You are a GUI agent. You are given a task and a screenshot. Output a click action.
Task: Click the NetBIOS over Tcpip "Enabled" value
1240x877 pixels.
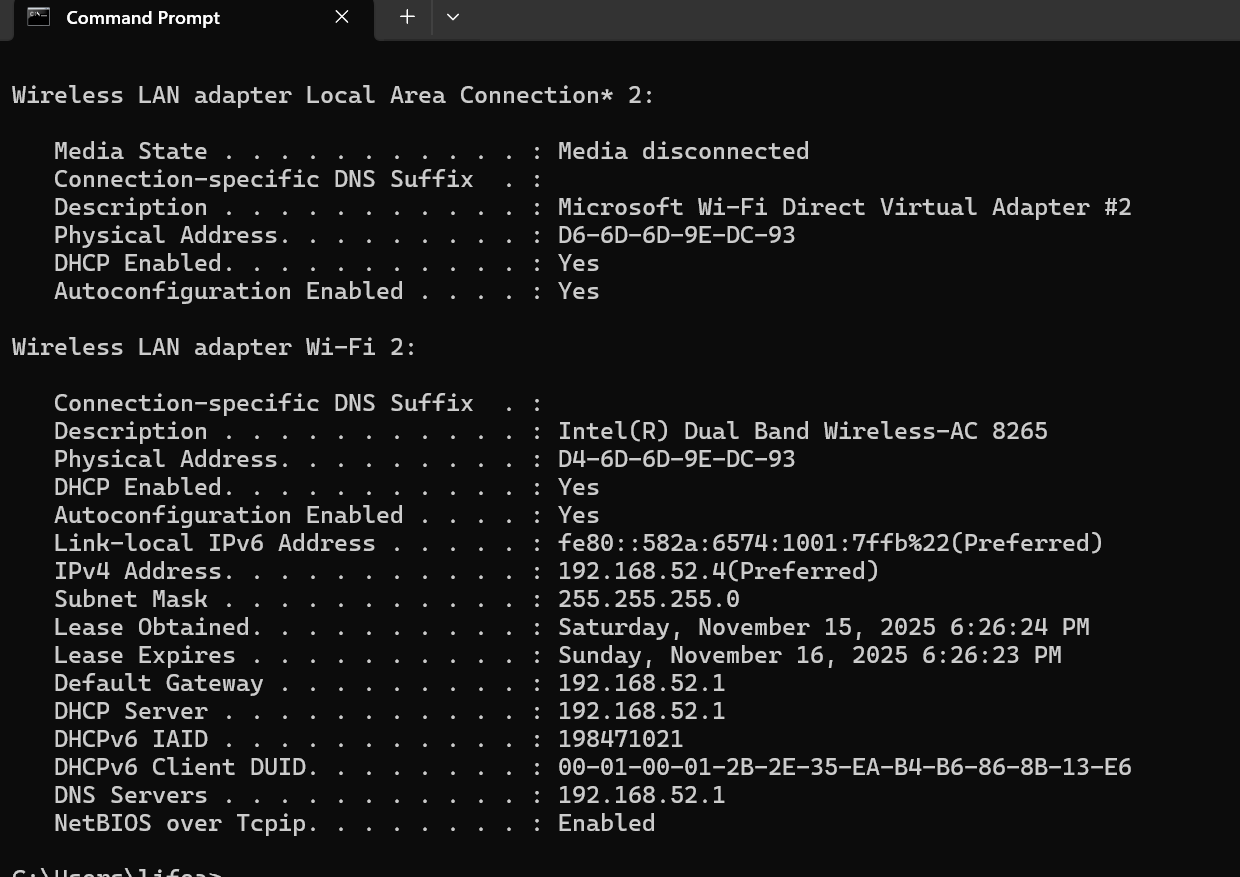click(606, 823)
